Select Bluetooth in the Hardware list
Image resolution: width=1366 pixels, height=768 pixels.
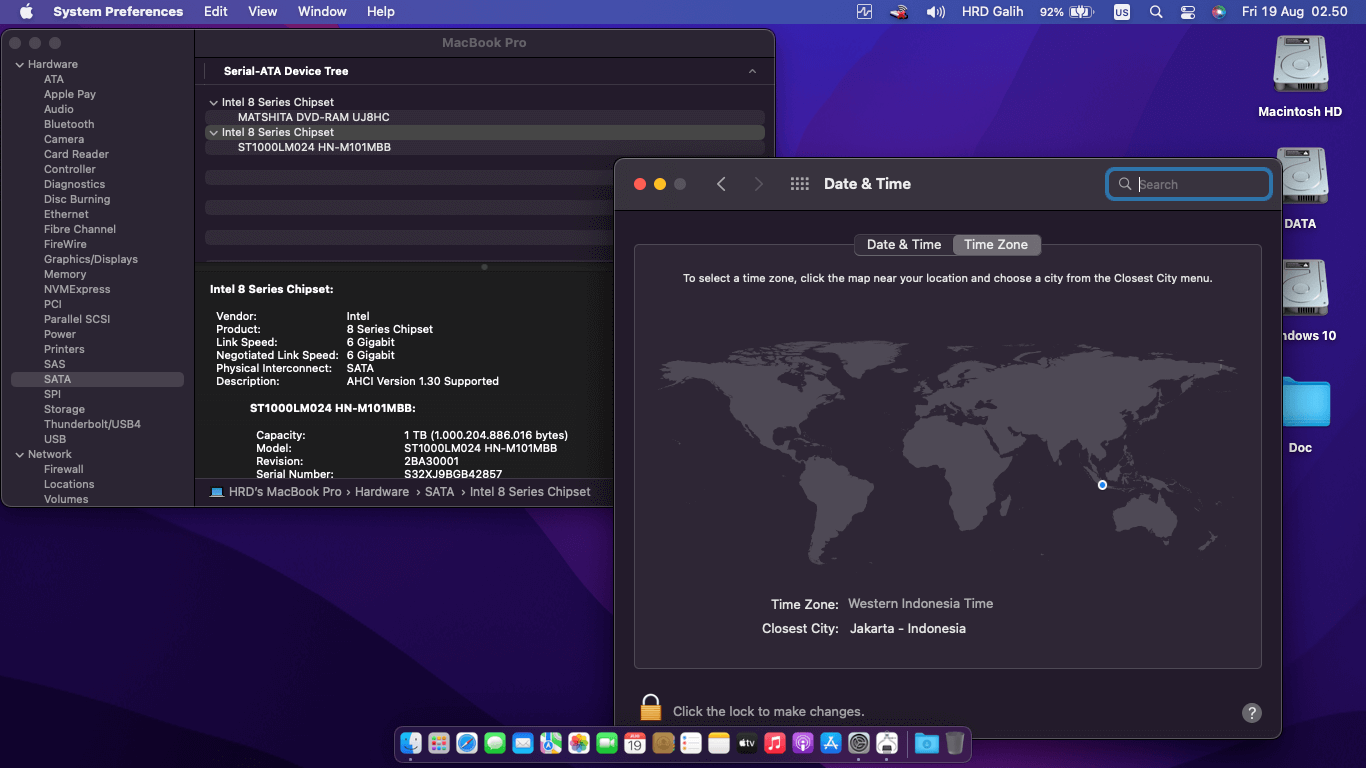pyautogui.click(x=69, y=124)
